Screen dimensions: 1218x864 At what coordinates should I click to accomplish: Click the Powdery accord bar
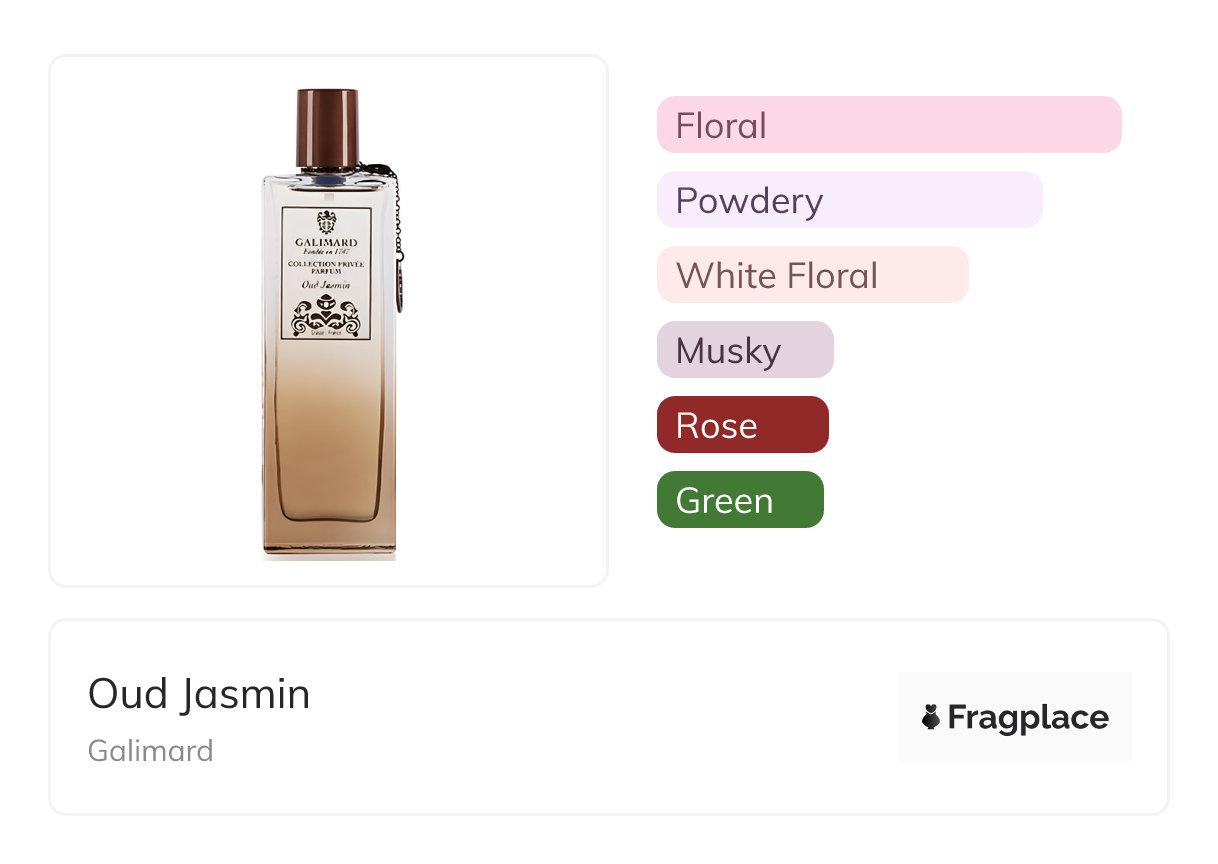(849, 200)
